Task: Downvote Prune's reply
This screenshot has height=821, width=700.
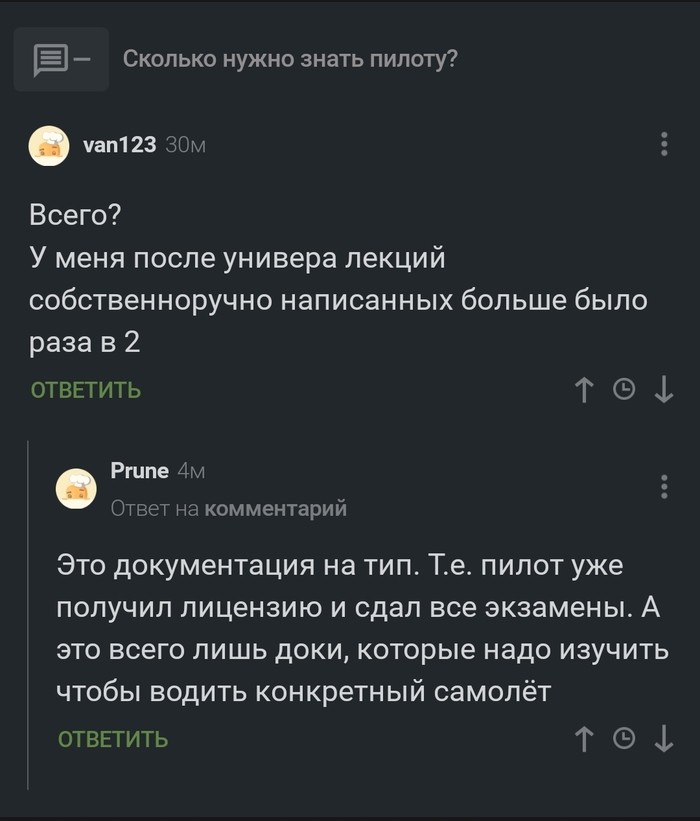Action: 663,739
